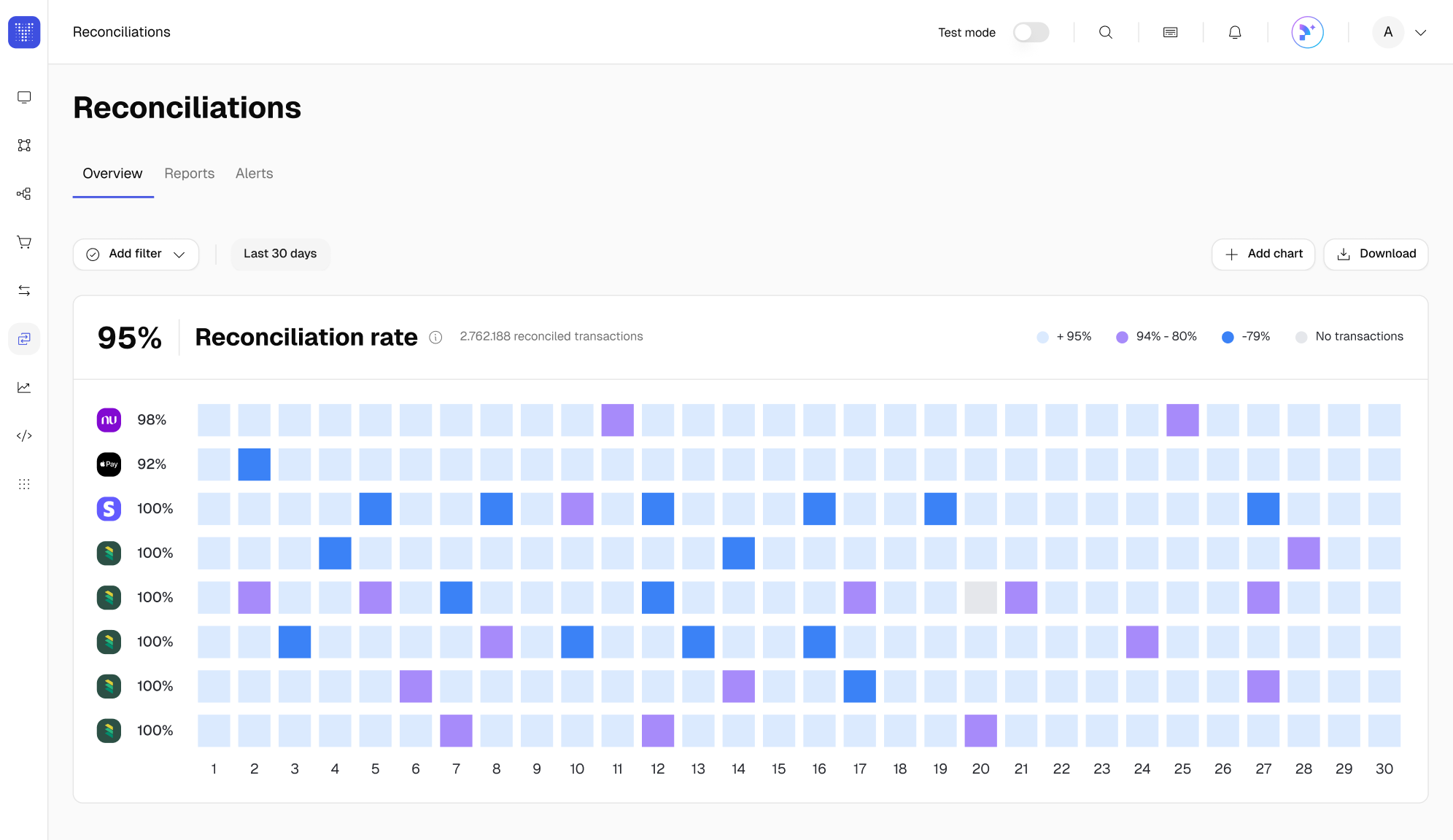Screen dimensions: 1453x840
Task: Click the notification bell icon
Action: [x=1234, y=32]
